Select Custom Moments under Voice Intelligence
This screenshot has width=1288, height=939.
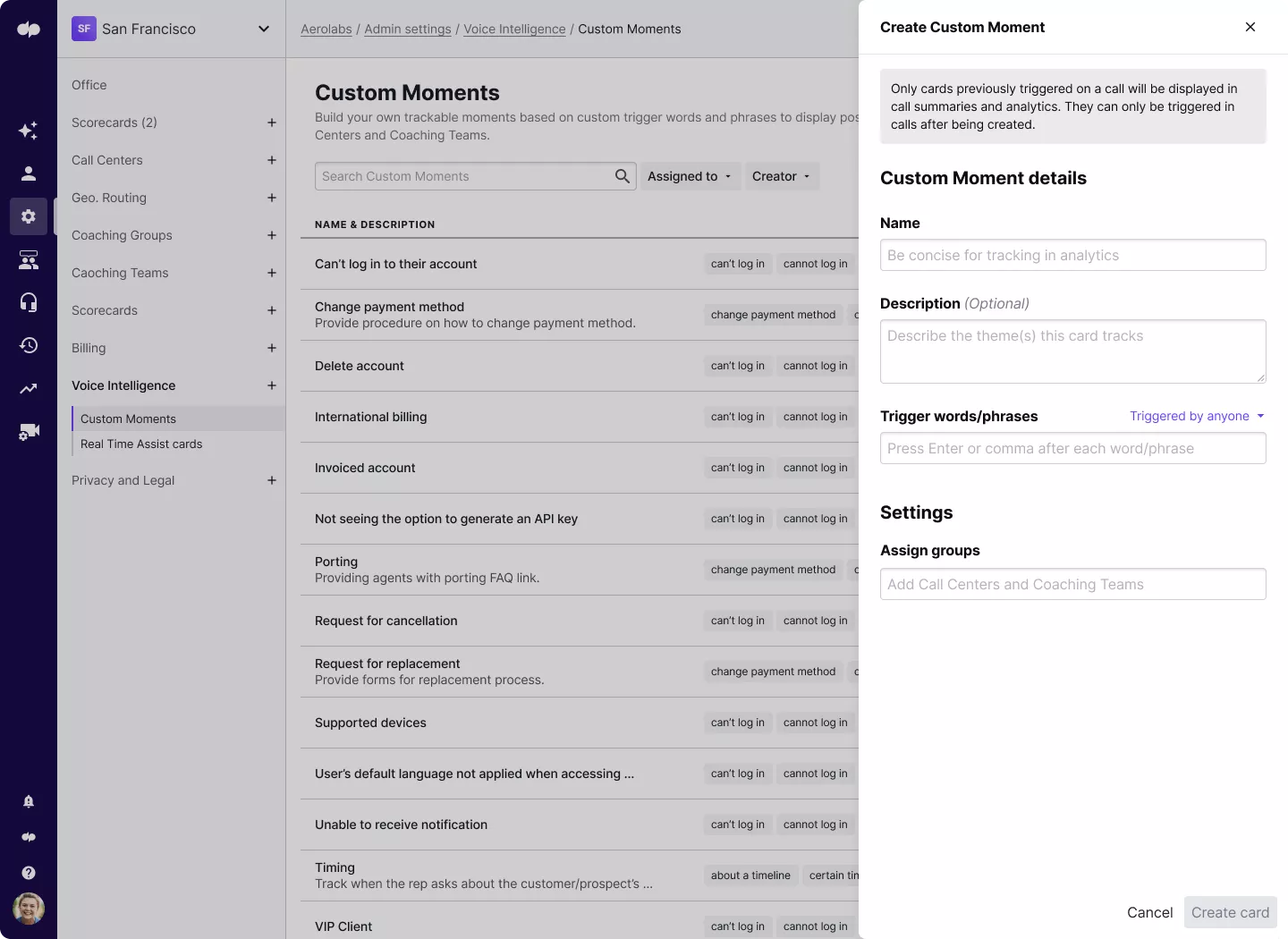pos(128,419)
